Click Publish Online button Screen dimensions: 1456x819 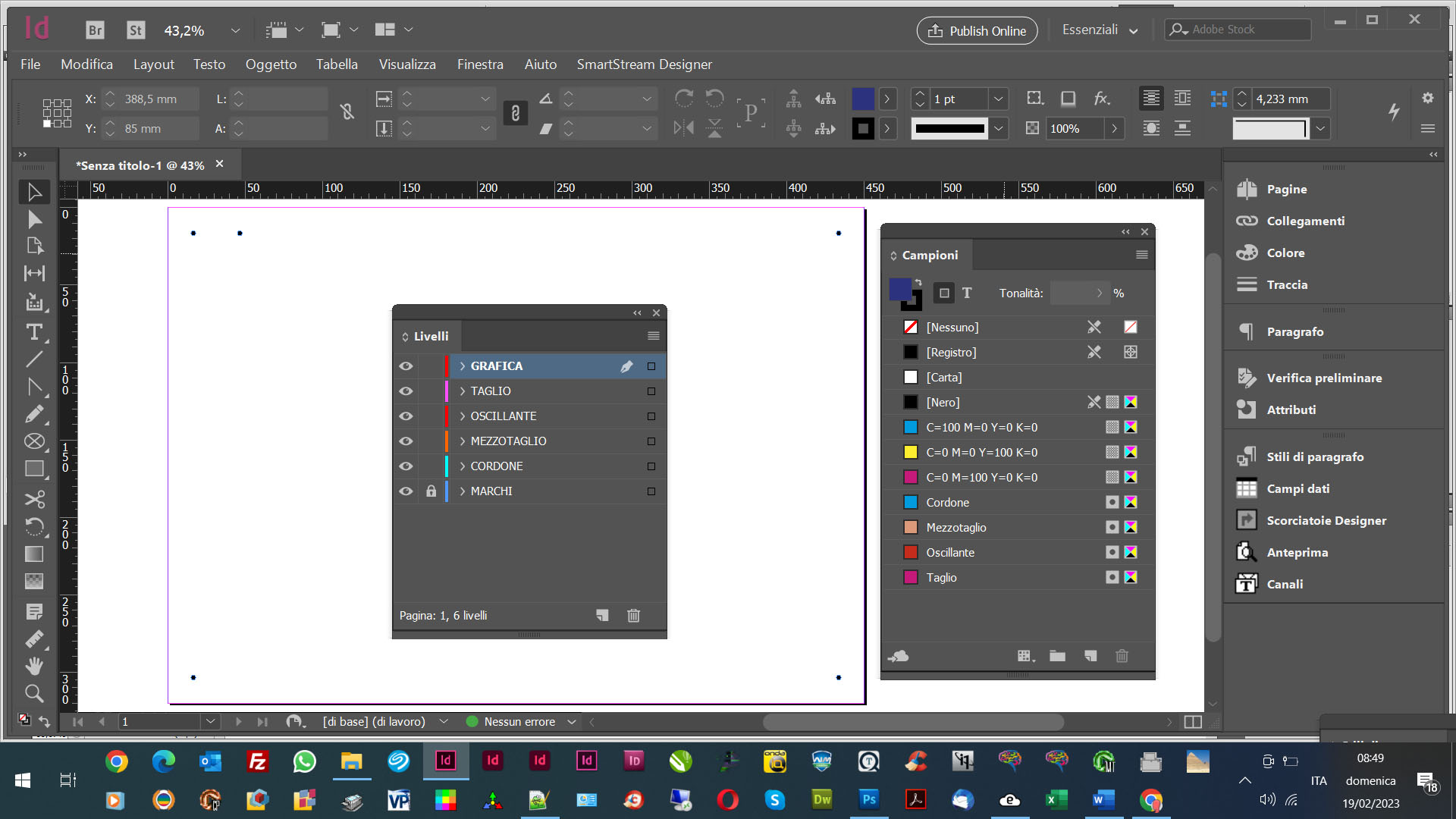click(977, 30)
